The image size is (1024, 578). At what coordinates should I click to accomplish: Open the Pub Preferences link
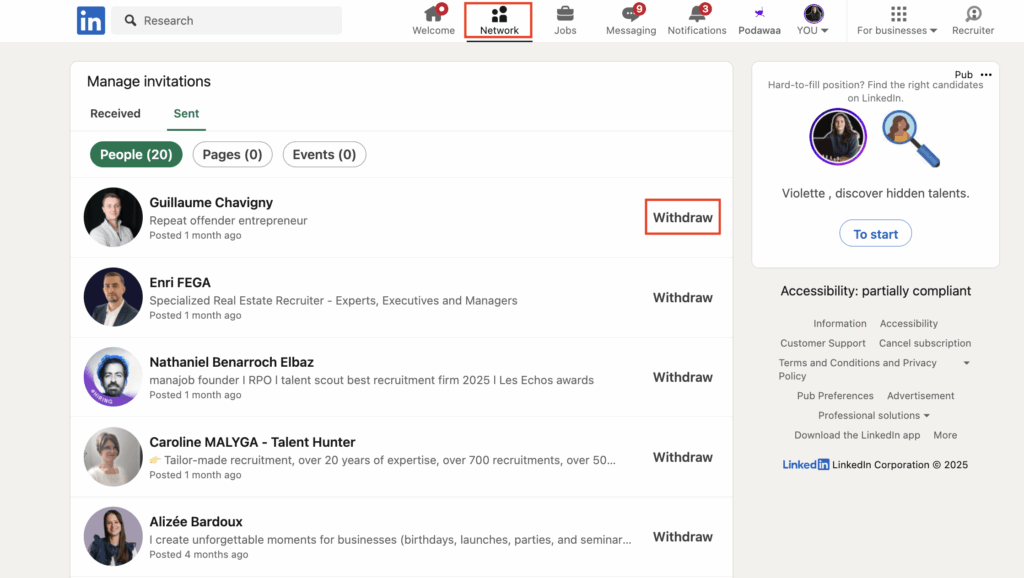[835, 396]
